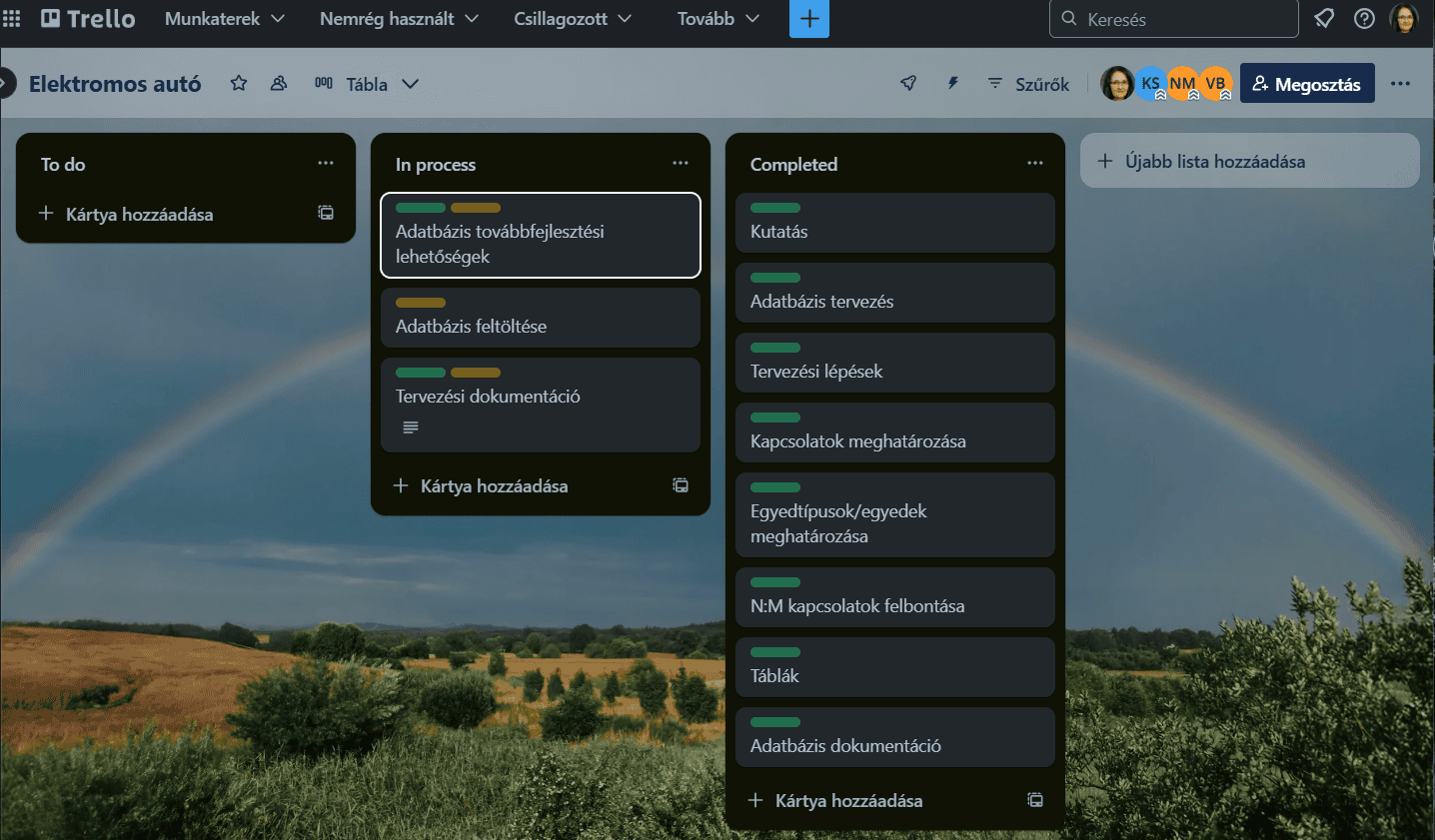Screen dimensions: 1435x840
Task: Open Completed list actions menu
Action: point(1035,163)
